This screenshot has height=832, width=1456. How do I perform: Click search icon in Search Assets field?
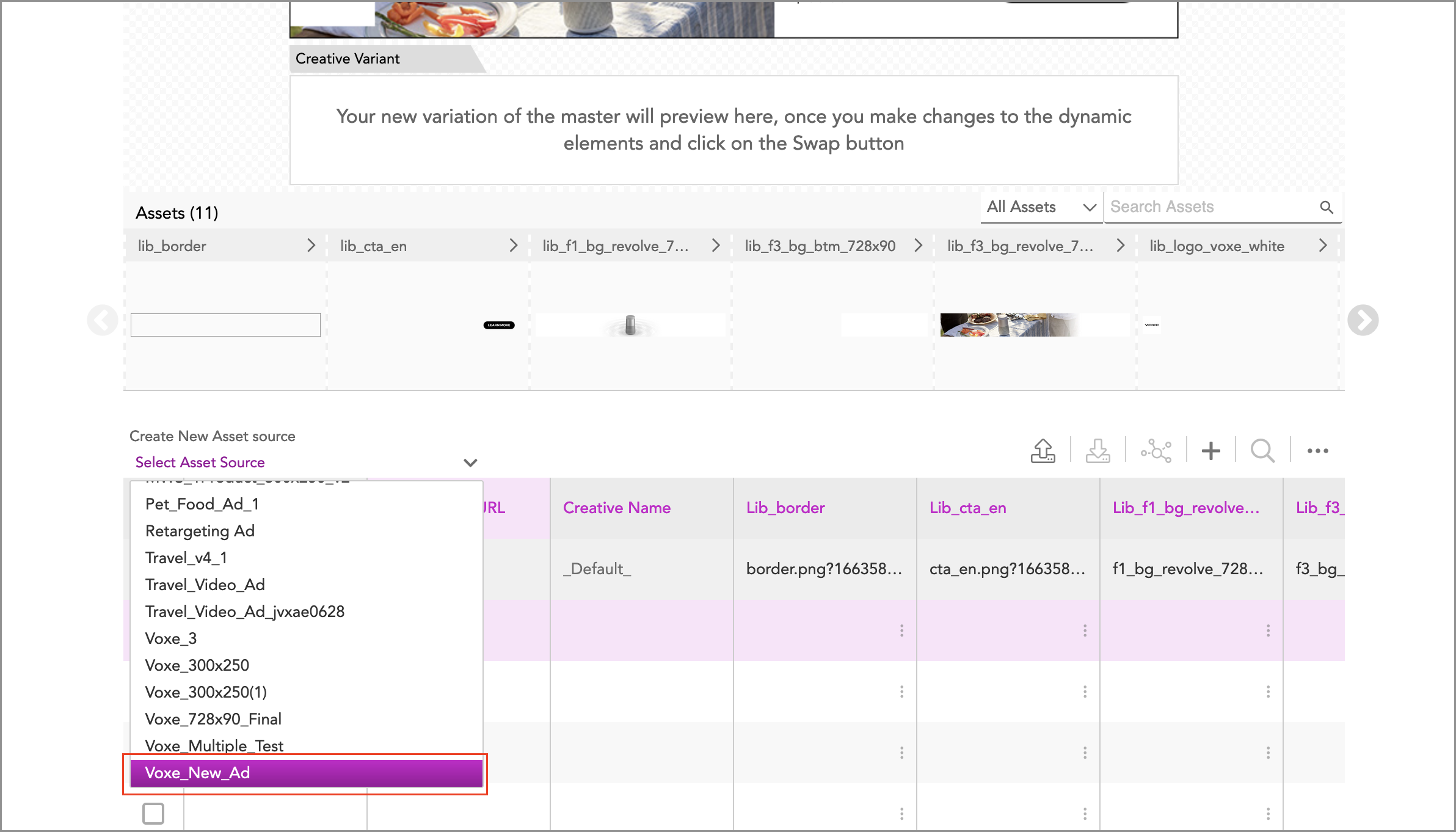pyautogui.click(x=1326, y=207)
